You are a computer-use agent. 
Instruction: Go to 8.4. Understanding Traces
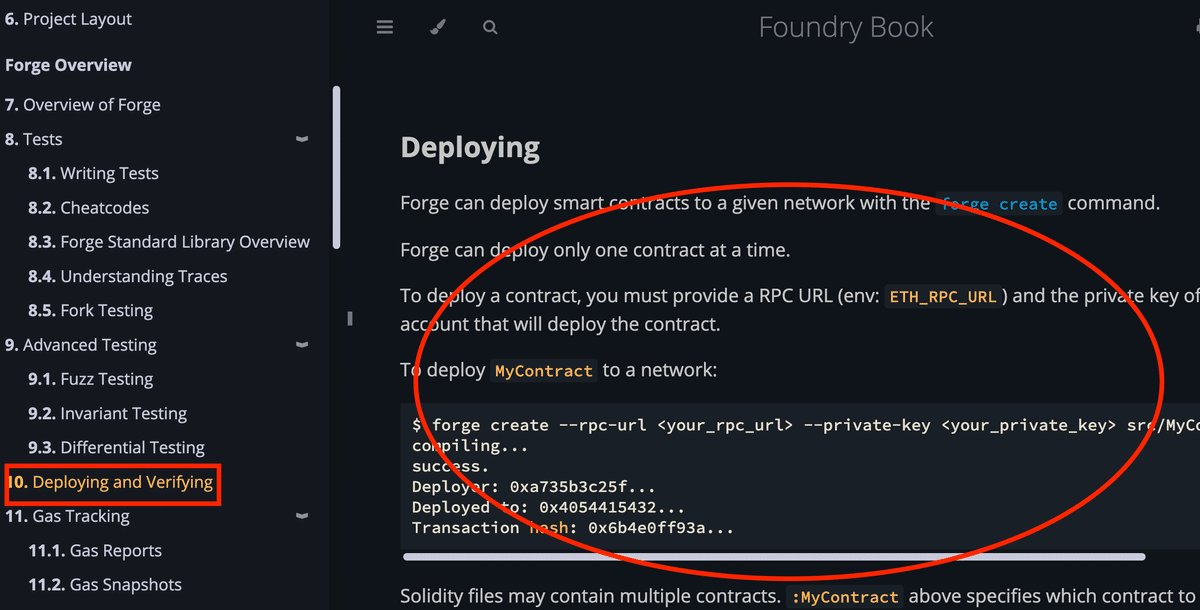click(127, 276)
